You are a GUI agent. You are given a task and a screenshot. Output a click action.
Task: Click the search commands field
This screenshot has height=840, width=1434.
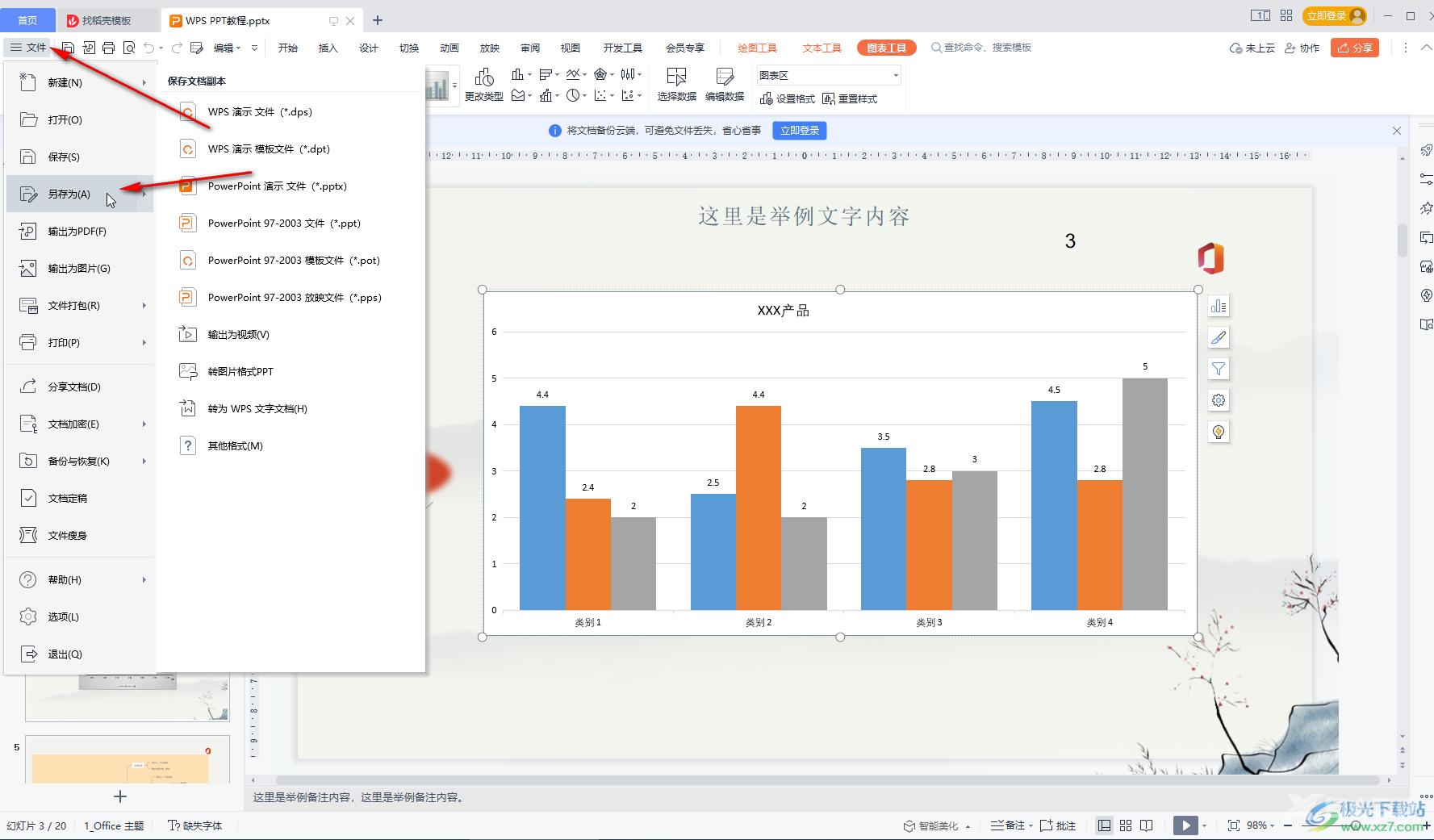point(981,48)
